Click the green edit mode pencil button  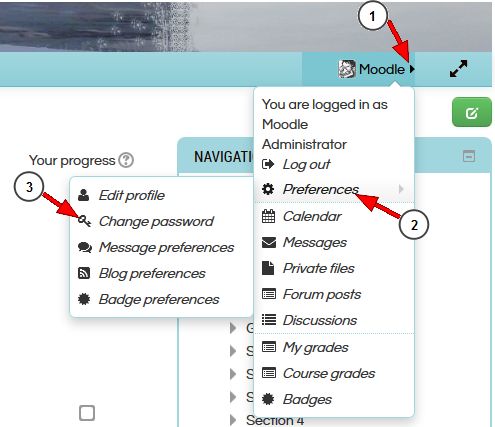click(x=472, y=112)
